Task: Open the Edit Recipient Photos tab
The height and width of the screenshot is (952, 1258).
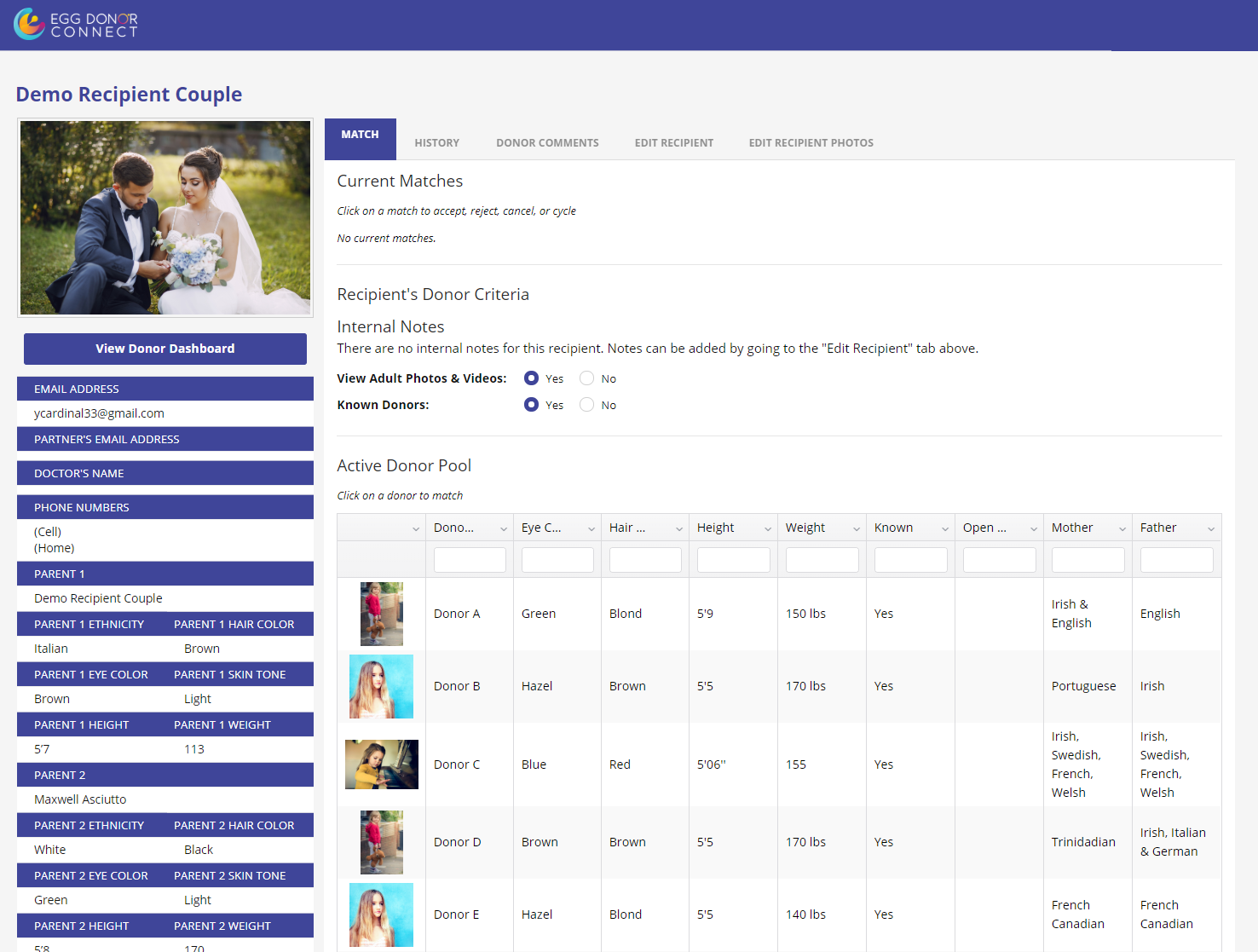Action: 811,143
